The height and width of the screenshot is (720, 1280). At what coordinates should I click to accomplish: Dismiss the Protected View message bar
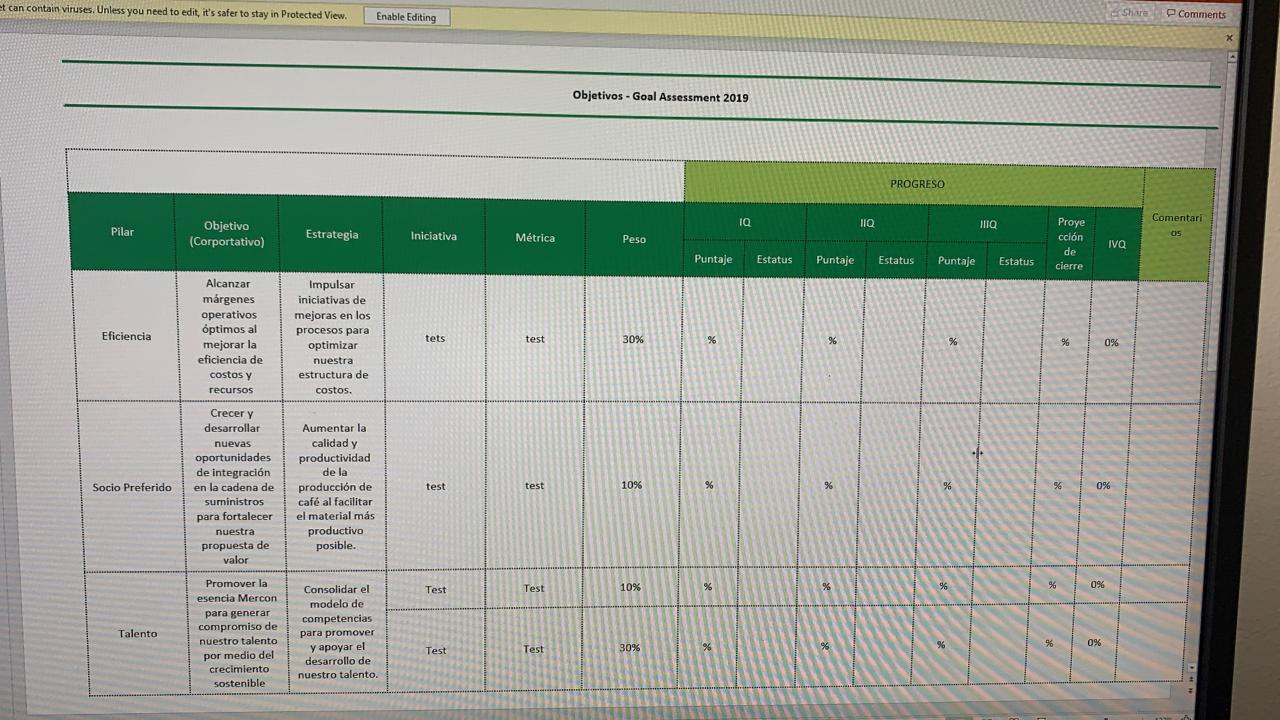tap(1229, 38)
